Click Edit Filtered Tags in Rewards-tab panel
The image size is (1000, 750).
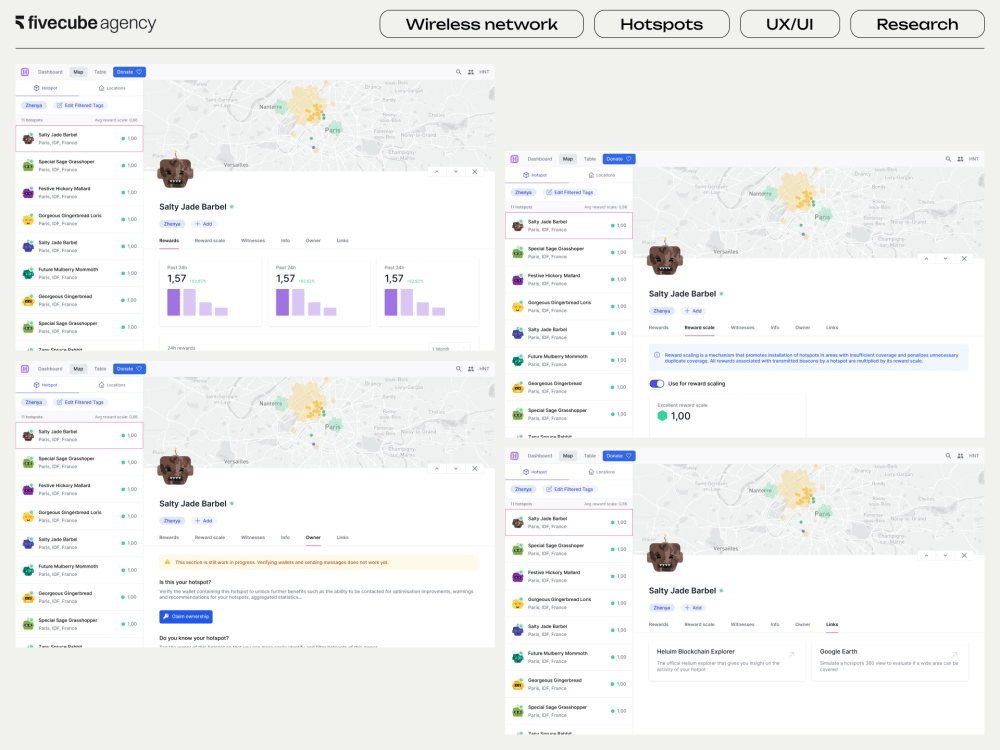coord(80,105)
